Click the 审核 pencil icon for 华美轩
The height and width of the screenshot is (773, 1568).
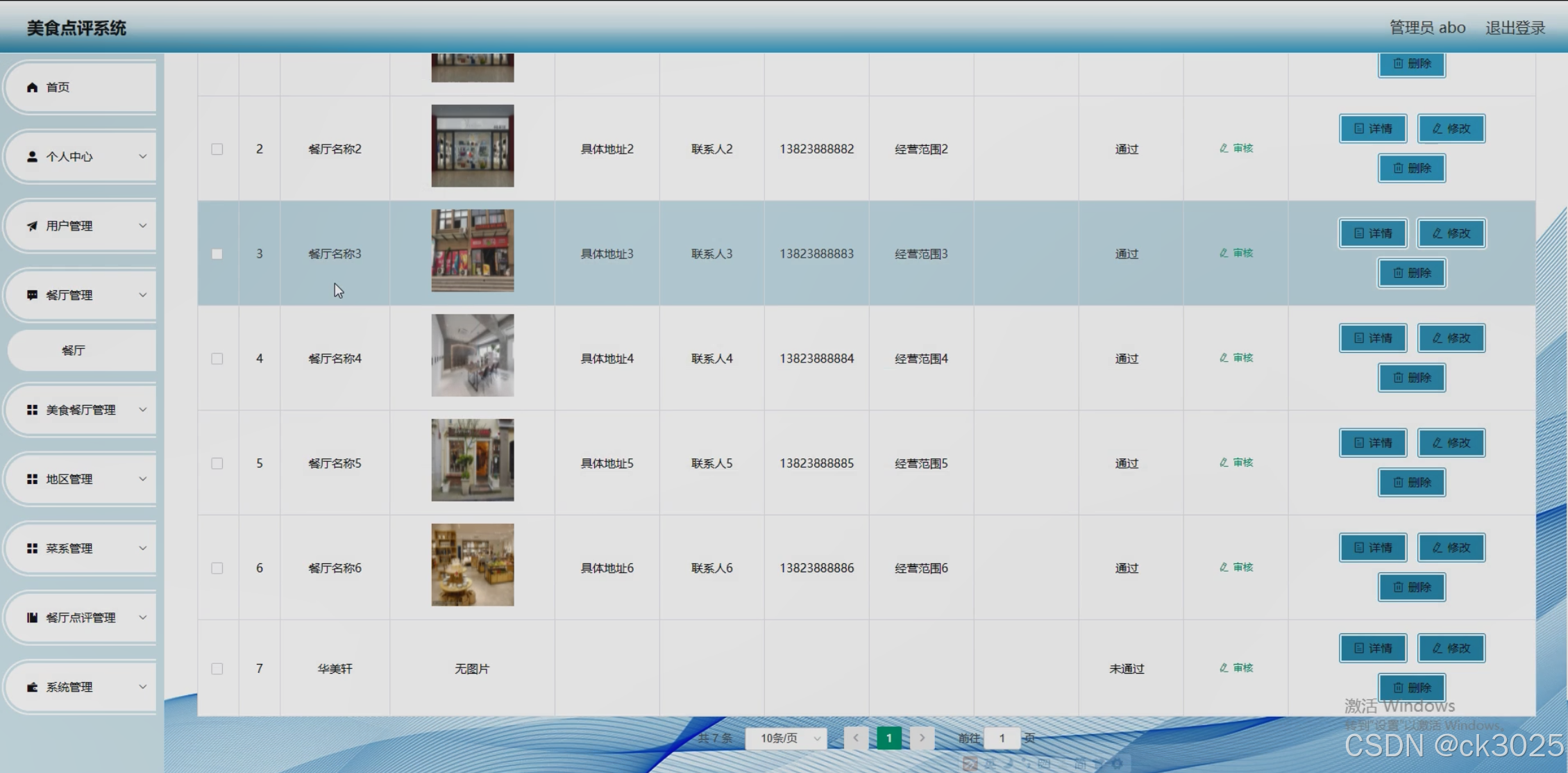(1224, 668)
